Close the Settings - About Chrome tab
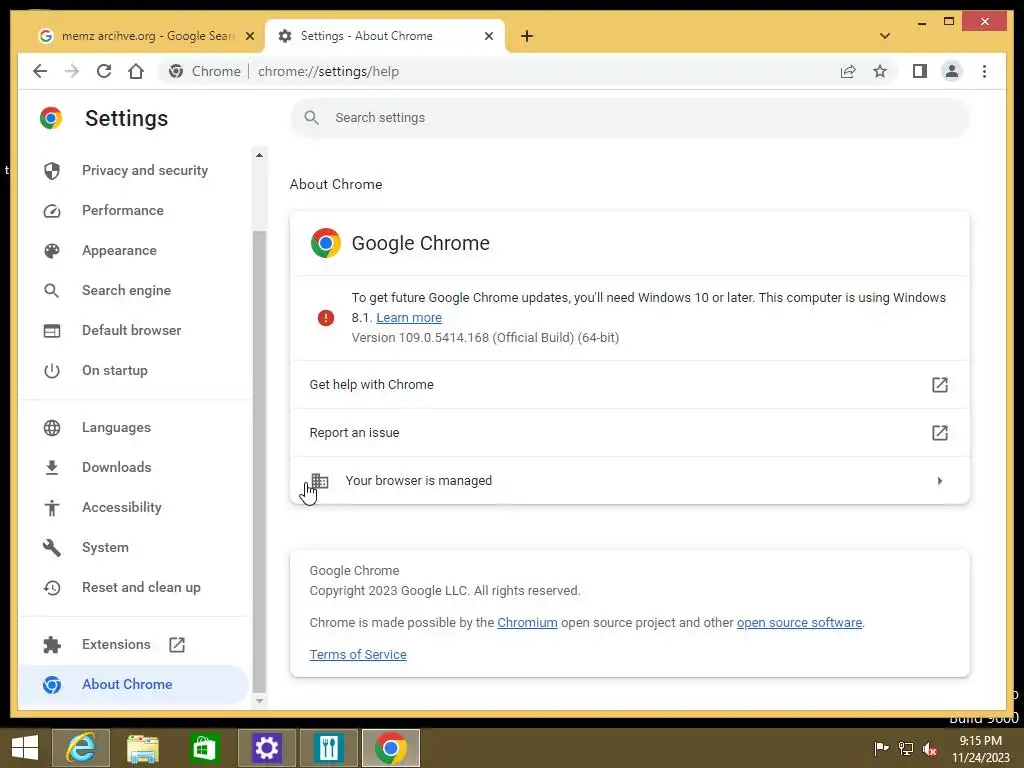Screen dimensions: 1024x768 pos(488,36)
